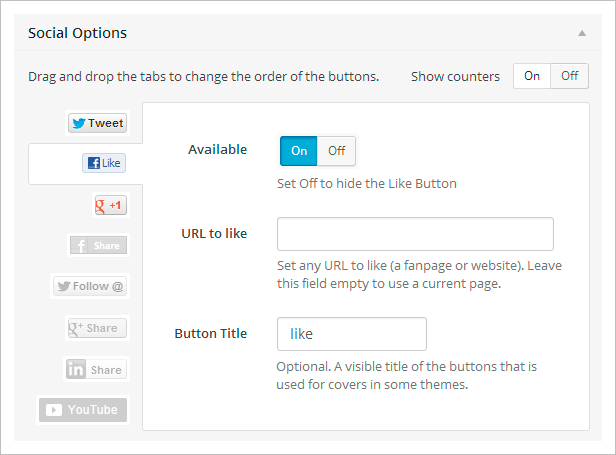The image size is (616, 455).
Task: Collapse the Social Options panel arrow
Action: tap(582, 33)
